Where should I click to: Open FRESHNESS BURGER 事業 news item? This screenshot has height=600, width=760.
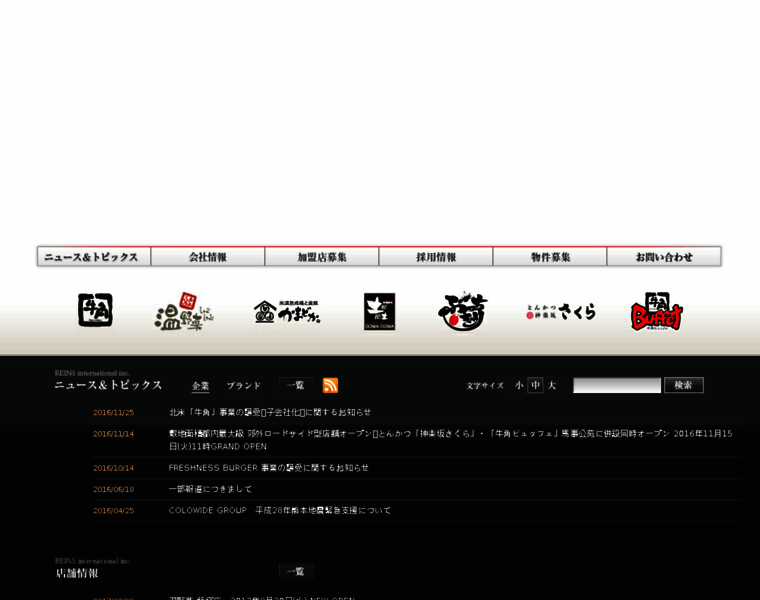269,468
